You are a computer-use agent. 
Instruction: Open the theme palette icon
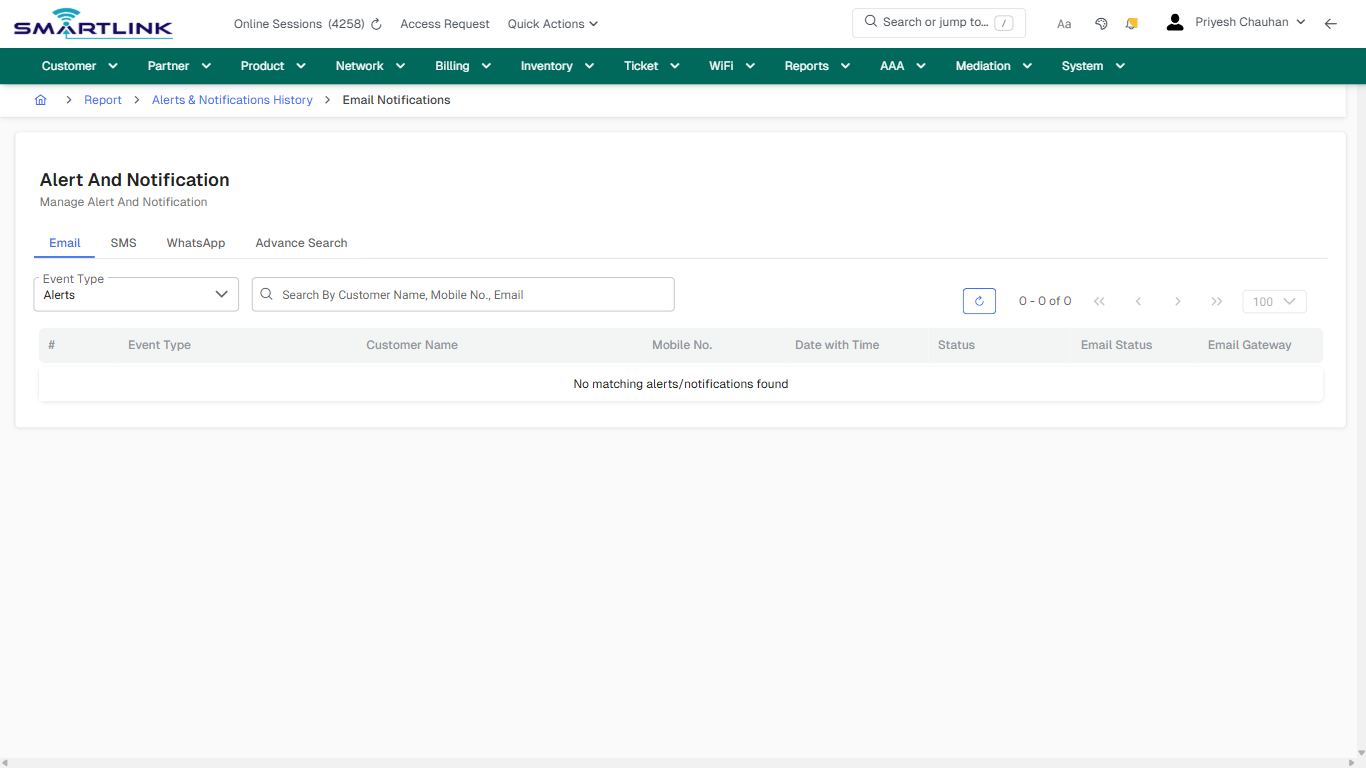pos(1101,23)
